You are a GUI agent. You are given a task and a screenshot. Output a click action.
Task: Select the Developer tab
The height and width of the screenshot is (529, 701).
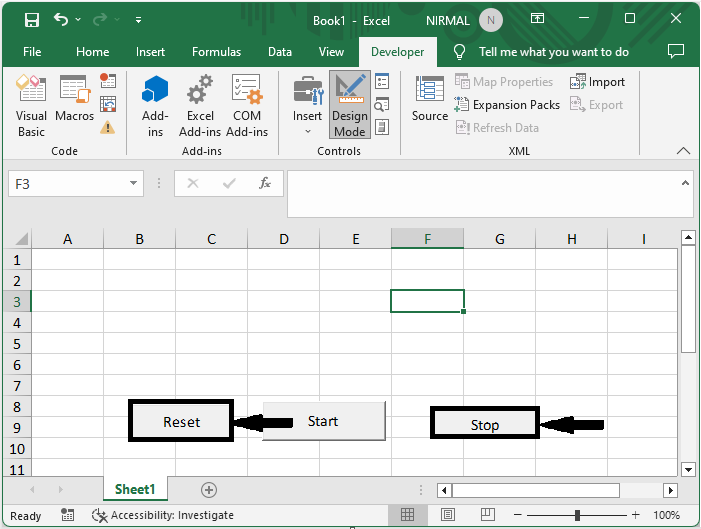tap(397, 52)
